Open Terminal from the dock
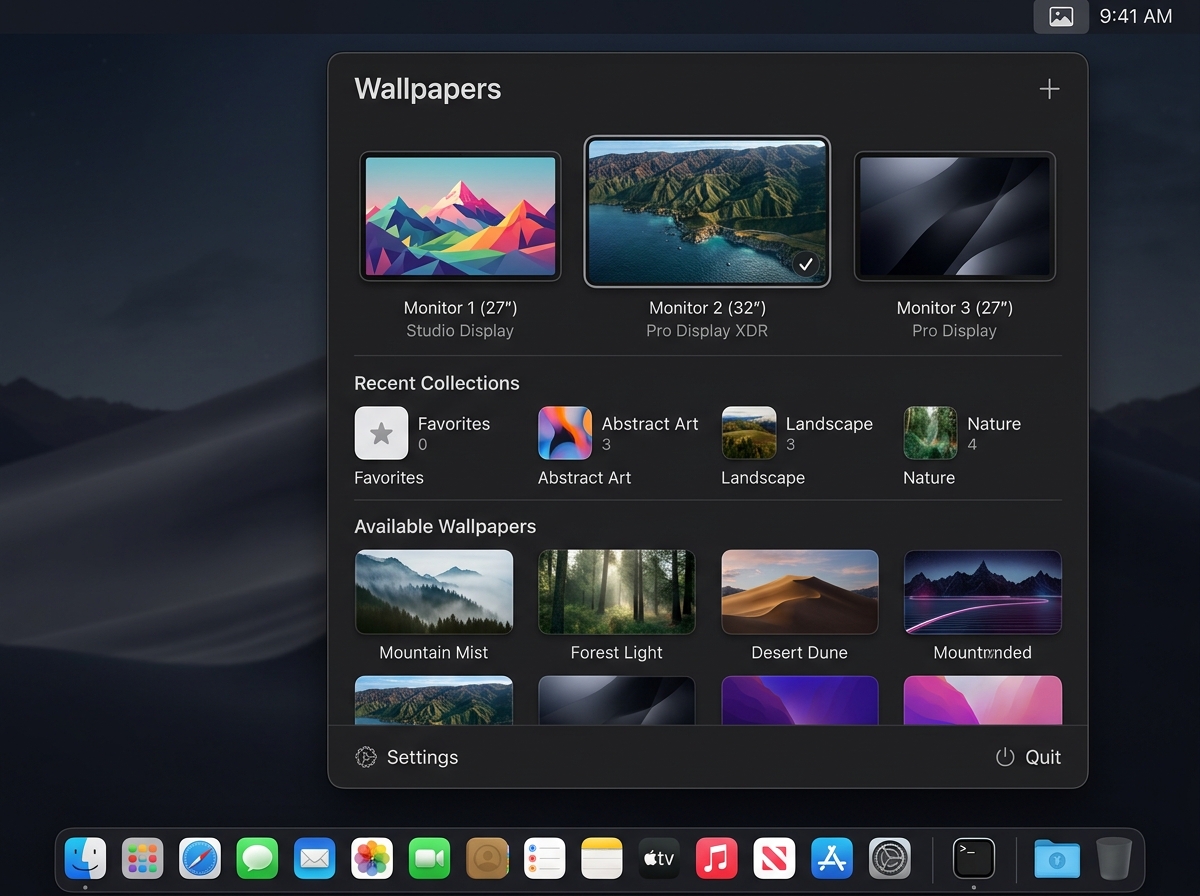1200x896 pixels. (973, 858)
